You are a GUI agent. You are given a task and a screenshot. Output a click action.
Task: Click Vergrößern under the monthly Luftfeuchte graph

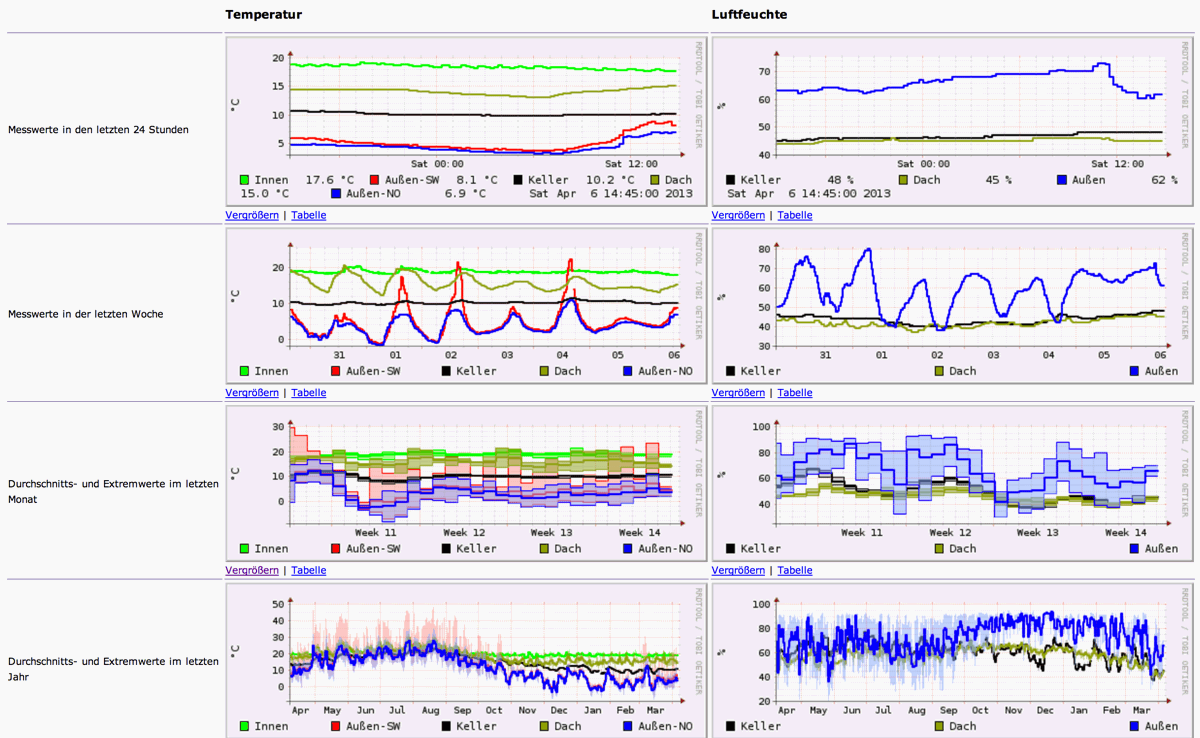(x=738, y=570)
